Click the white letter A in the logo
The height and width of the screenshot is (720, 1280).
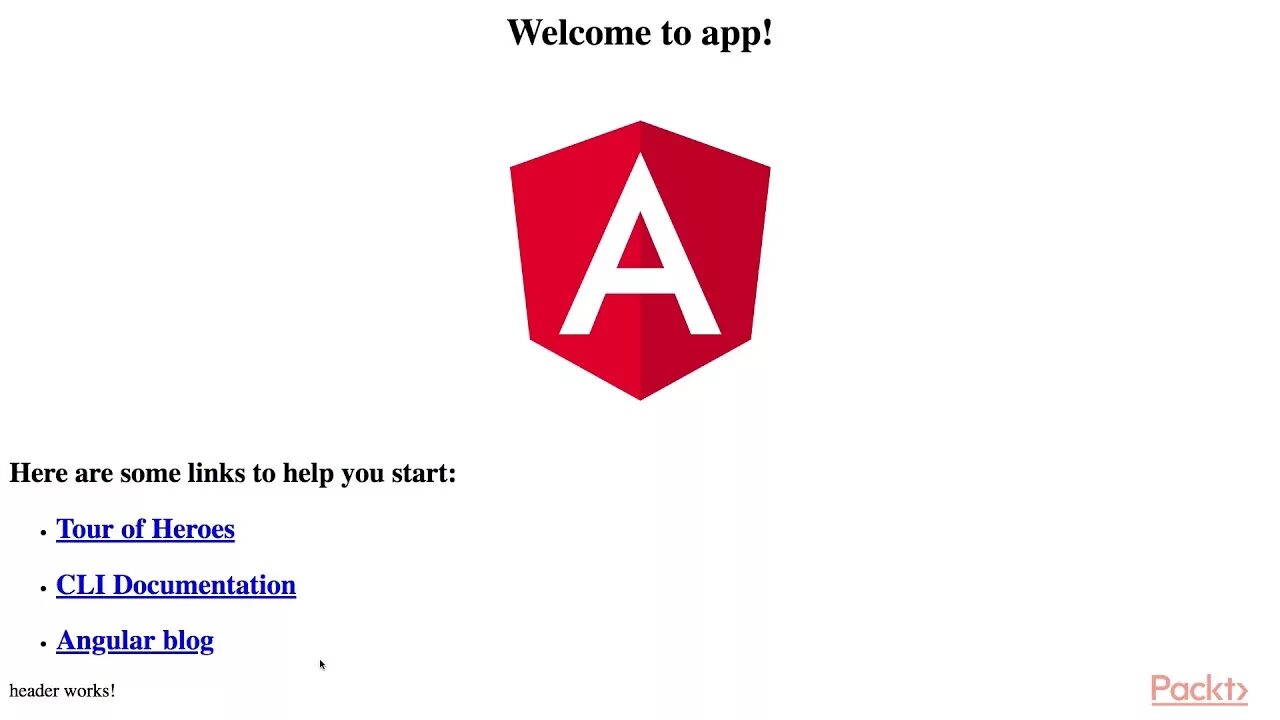coord(640,244)
